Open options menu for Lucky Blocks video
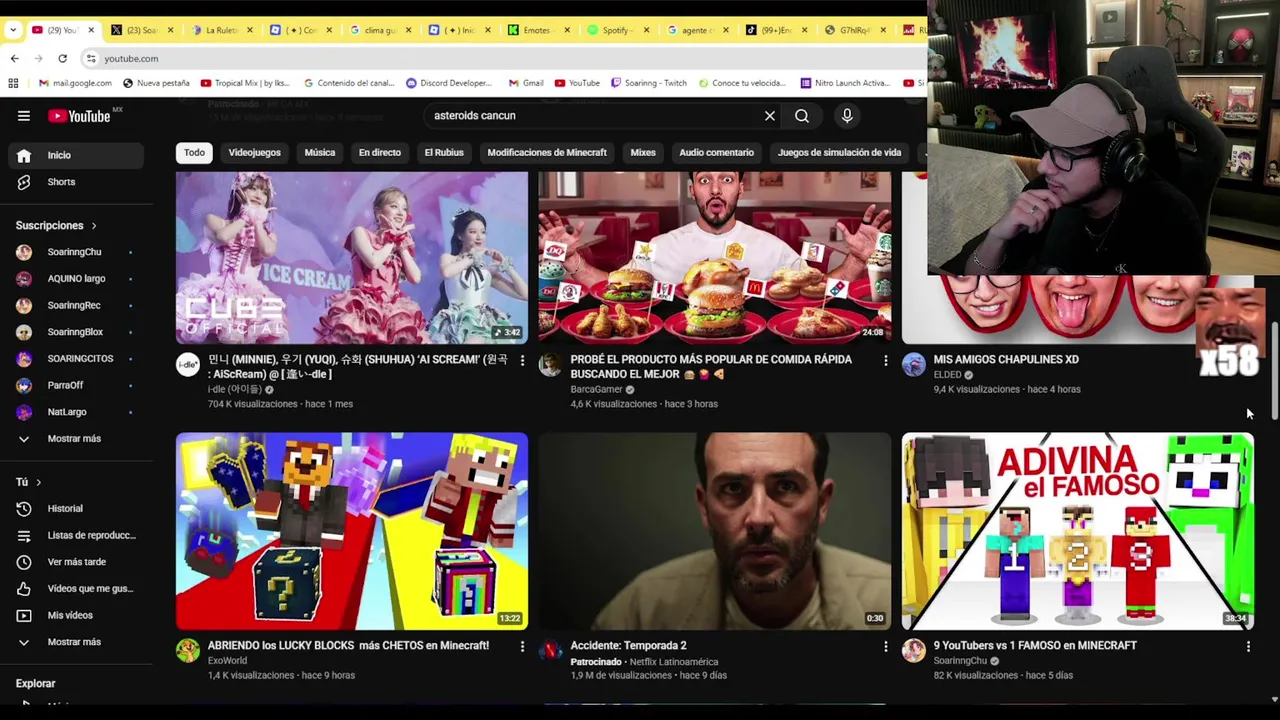This screenshot has height=720, width=1280. click(x=522, y=647)
